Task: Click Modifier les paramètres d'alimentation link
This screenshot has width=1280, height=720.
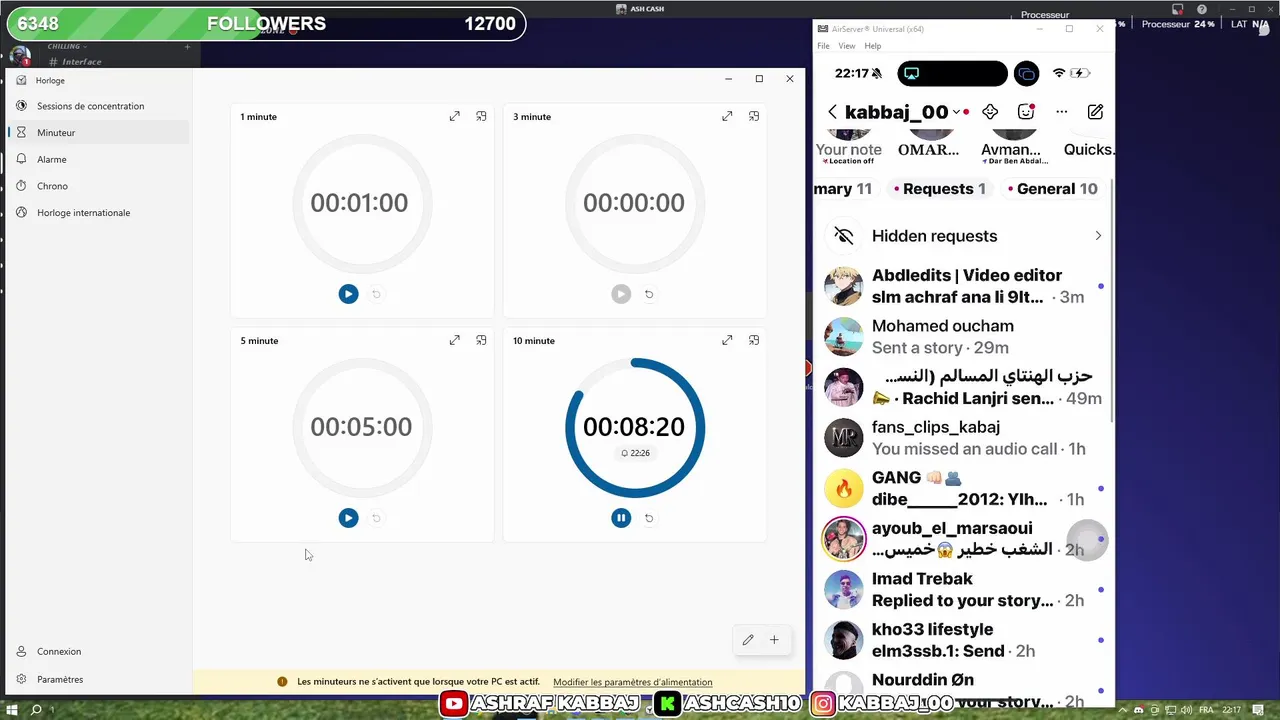Action: (x=632, y=682)
